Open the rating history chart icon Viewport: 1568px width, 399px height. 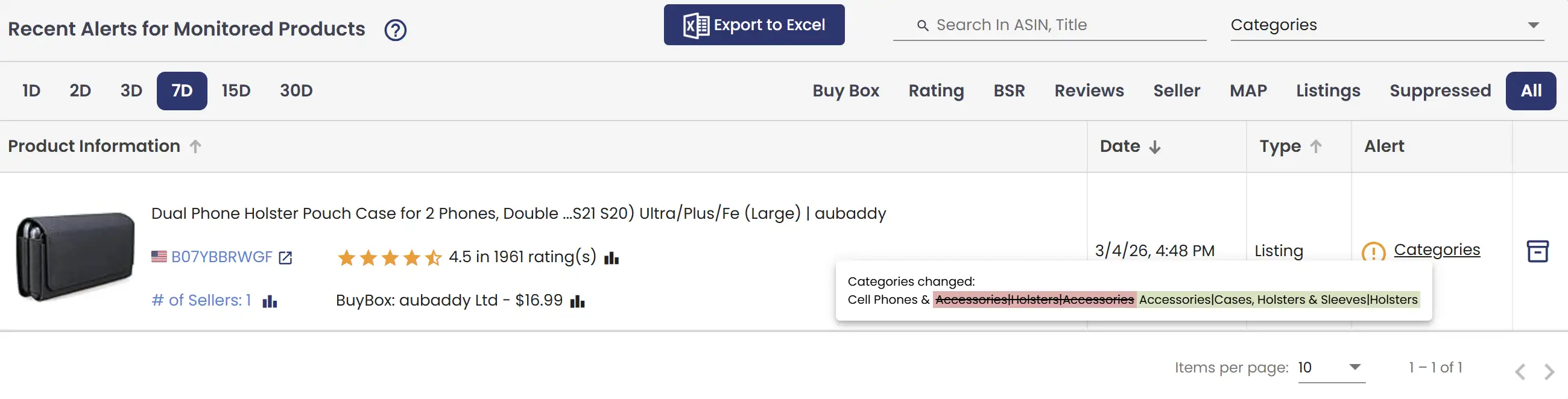[x=611, y=259]
